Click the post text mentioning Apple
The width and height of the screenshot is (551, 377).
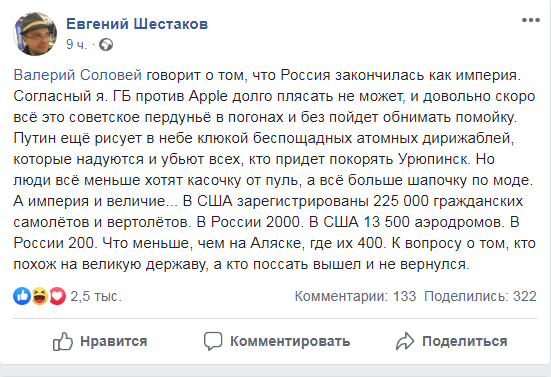[274, 96]
